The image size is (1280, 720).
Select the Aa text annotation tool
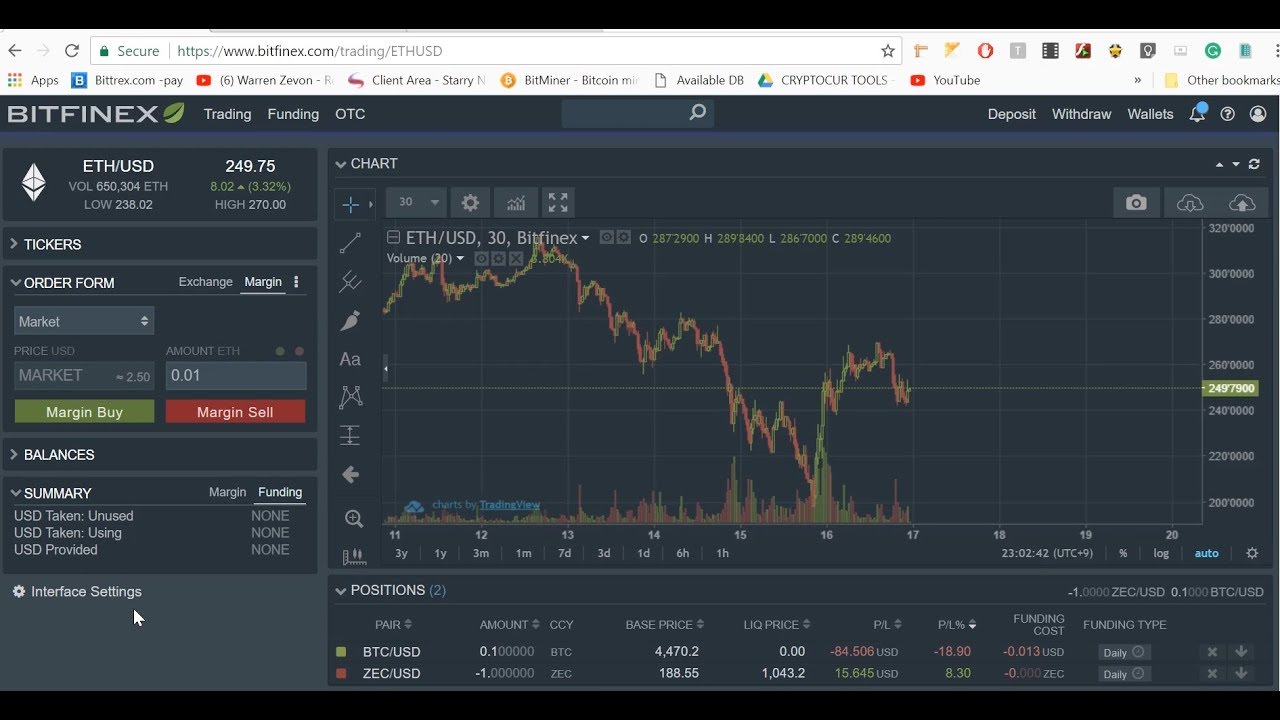coord(350,359)
